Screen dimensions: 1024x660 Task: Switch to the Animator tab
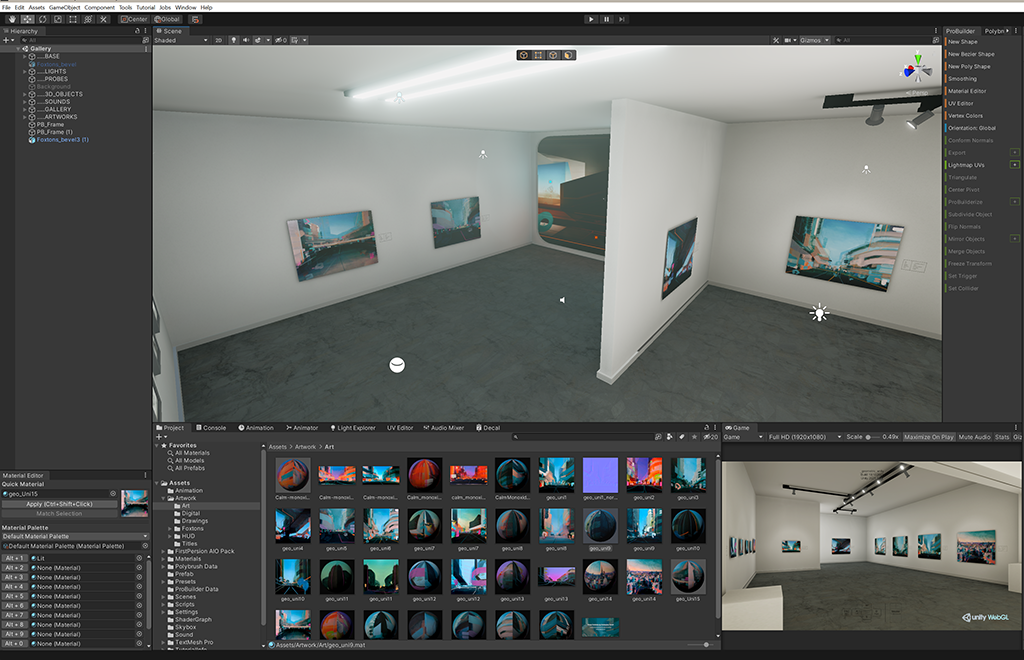coord(302,428)
